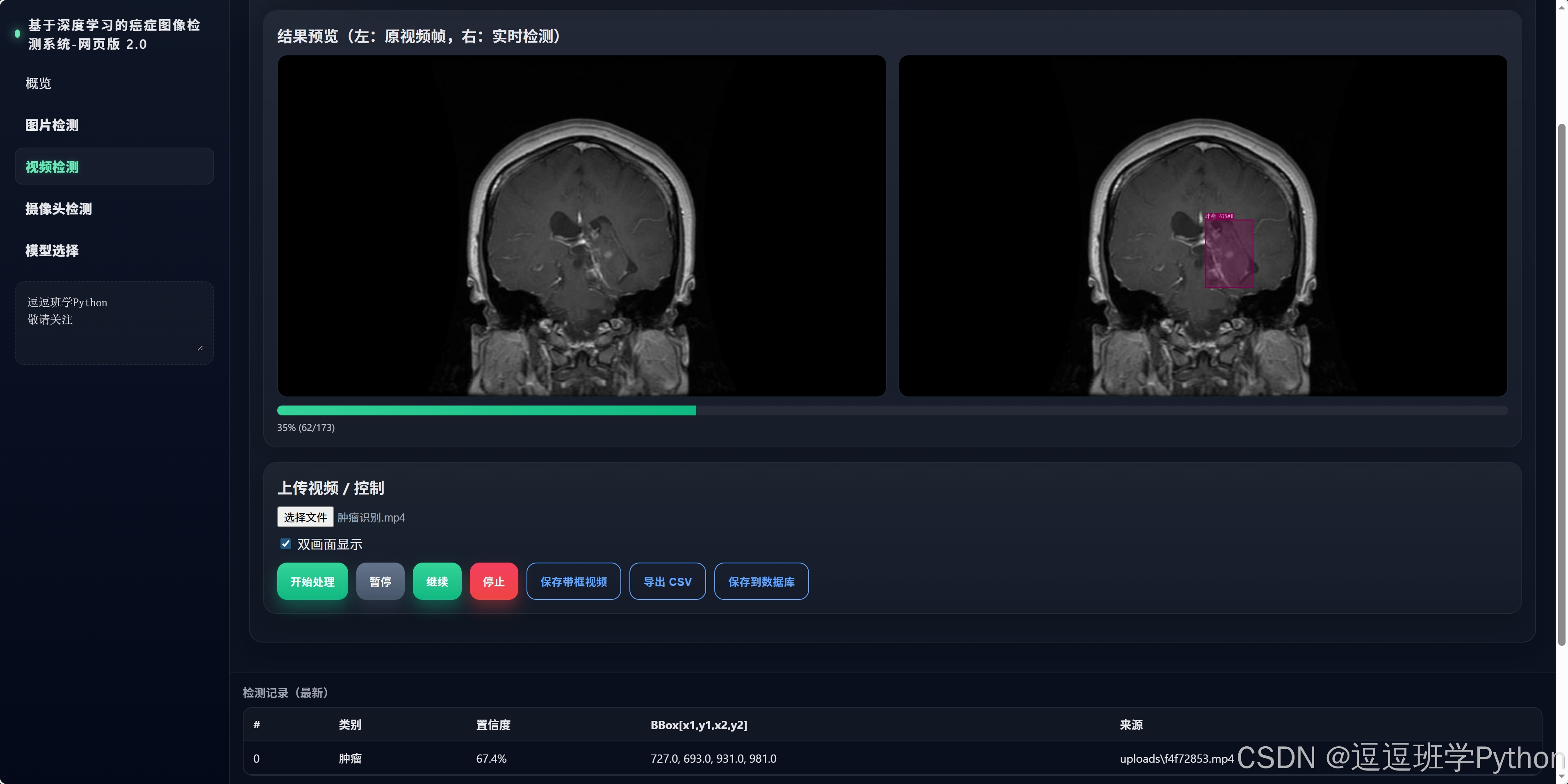Pause processing with 暂停 button
Viewport: 1568px width, 784px height.
[380, 581]
